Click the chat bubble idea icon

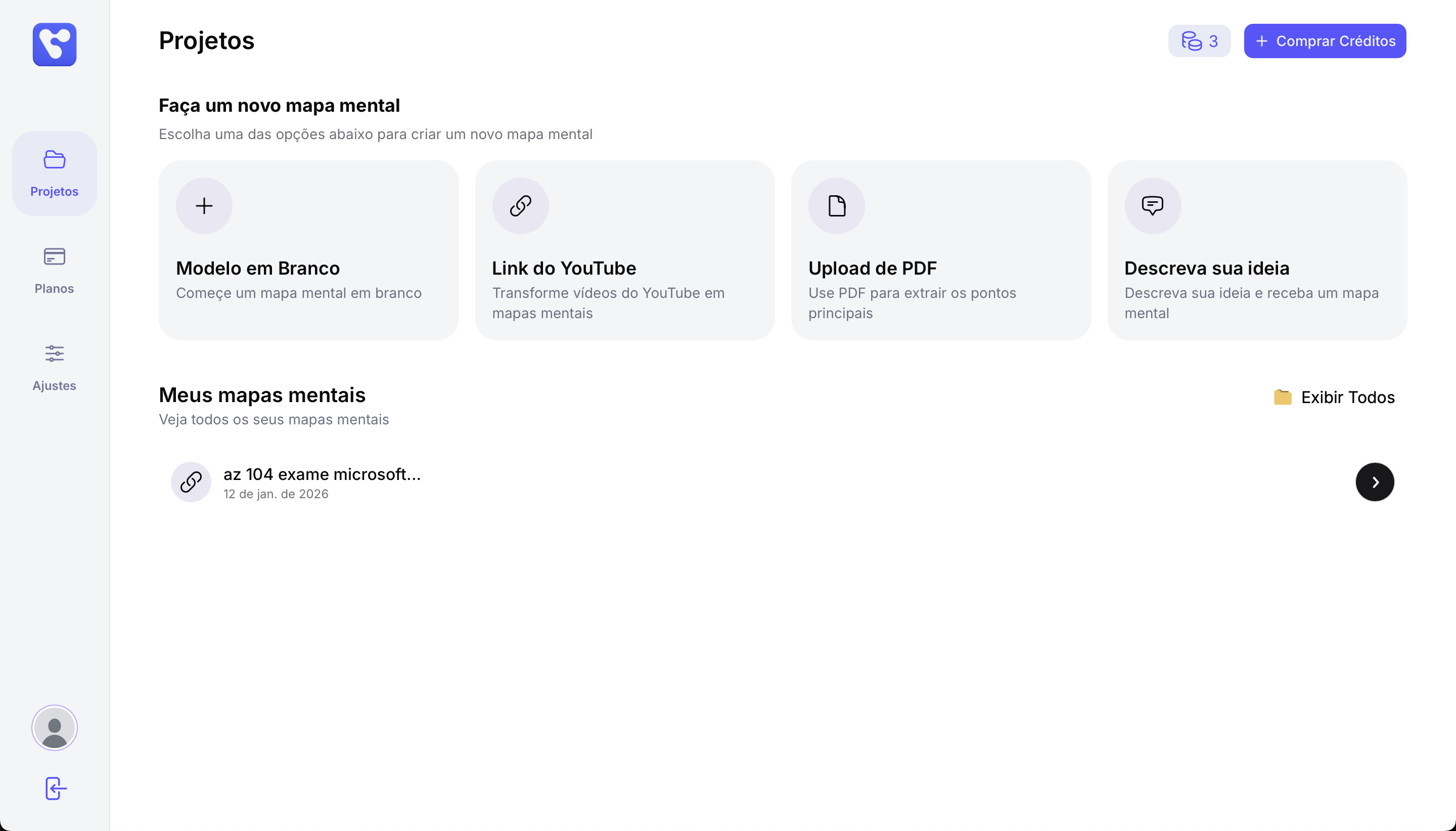click(1152, 206)
